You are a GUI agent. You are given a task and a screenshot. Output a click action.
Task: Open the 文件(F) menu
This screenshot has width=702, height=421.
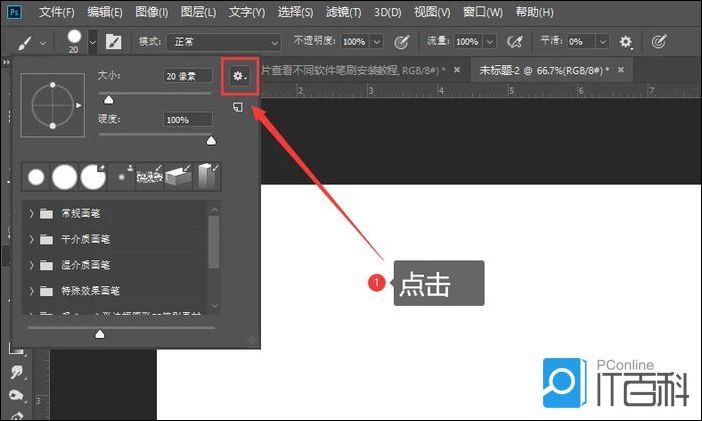pyautogui.click(x=57, y=12)
